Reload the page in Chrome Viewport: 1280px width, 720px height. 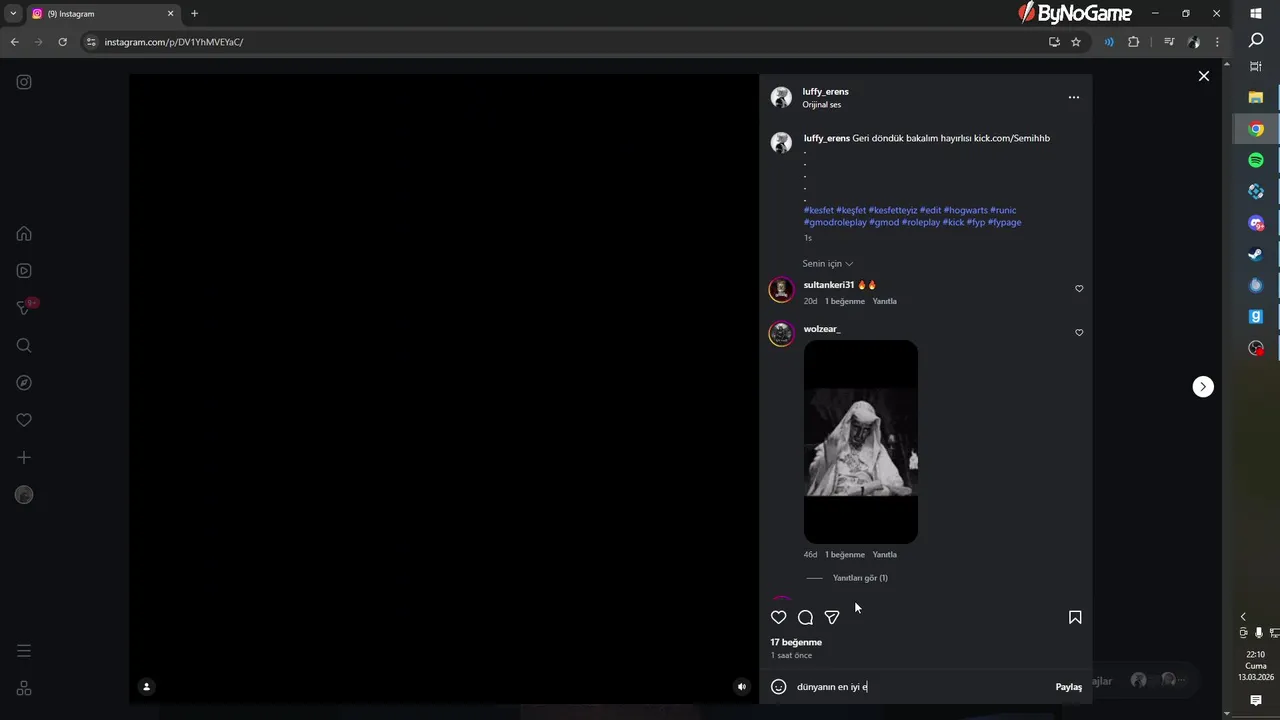62,42
